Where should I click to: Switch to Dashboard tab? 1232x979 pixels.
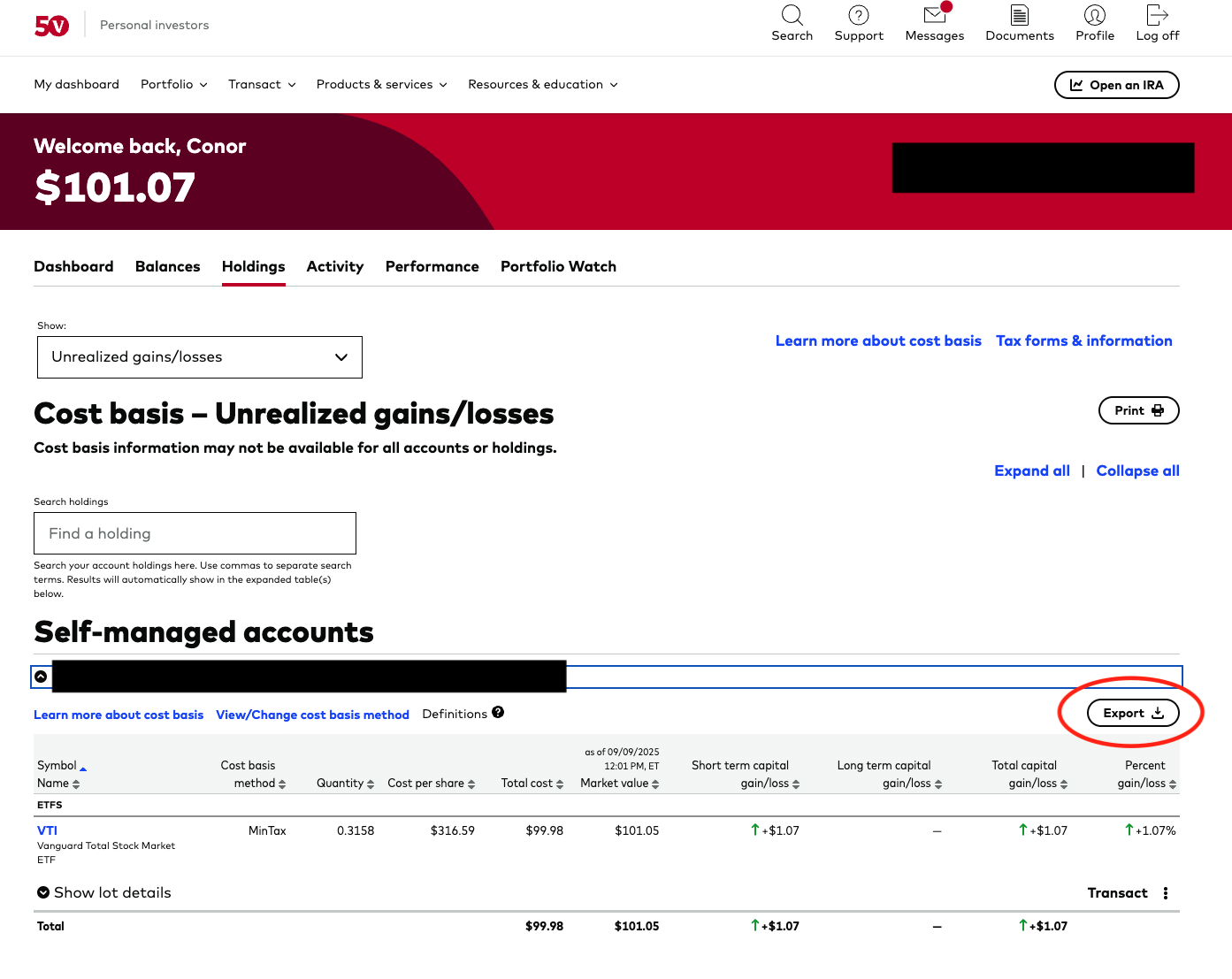[x=73, y=266]
